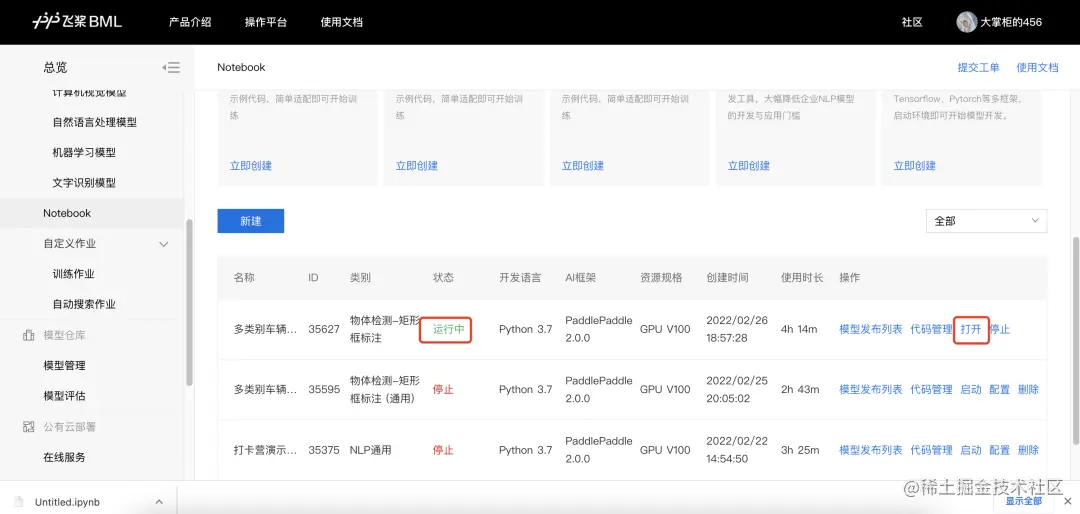1080x514 pixels.
Task: Select 模型评估 in the sidebar
Action: tap(64, 396)
